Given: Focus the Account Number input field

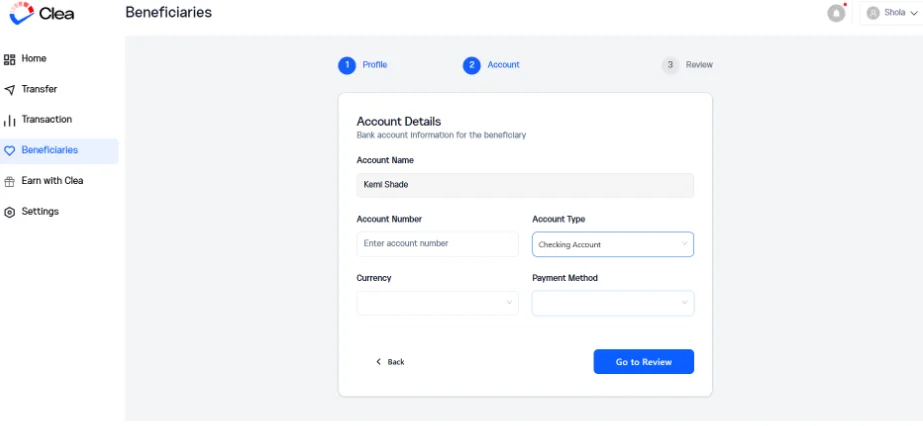Looking at the screenshot, I should pos(437,244).
